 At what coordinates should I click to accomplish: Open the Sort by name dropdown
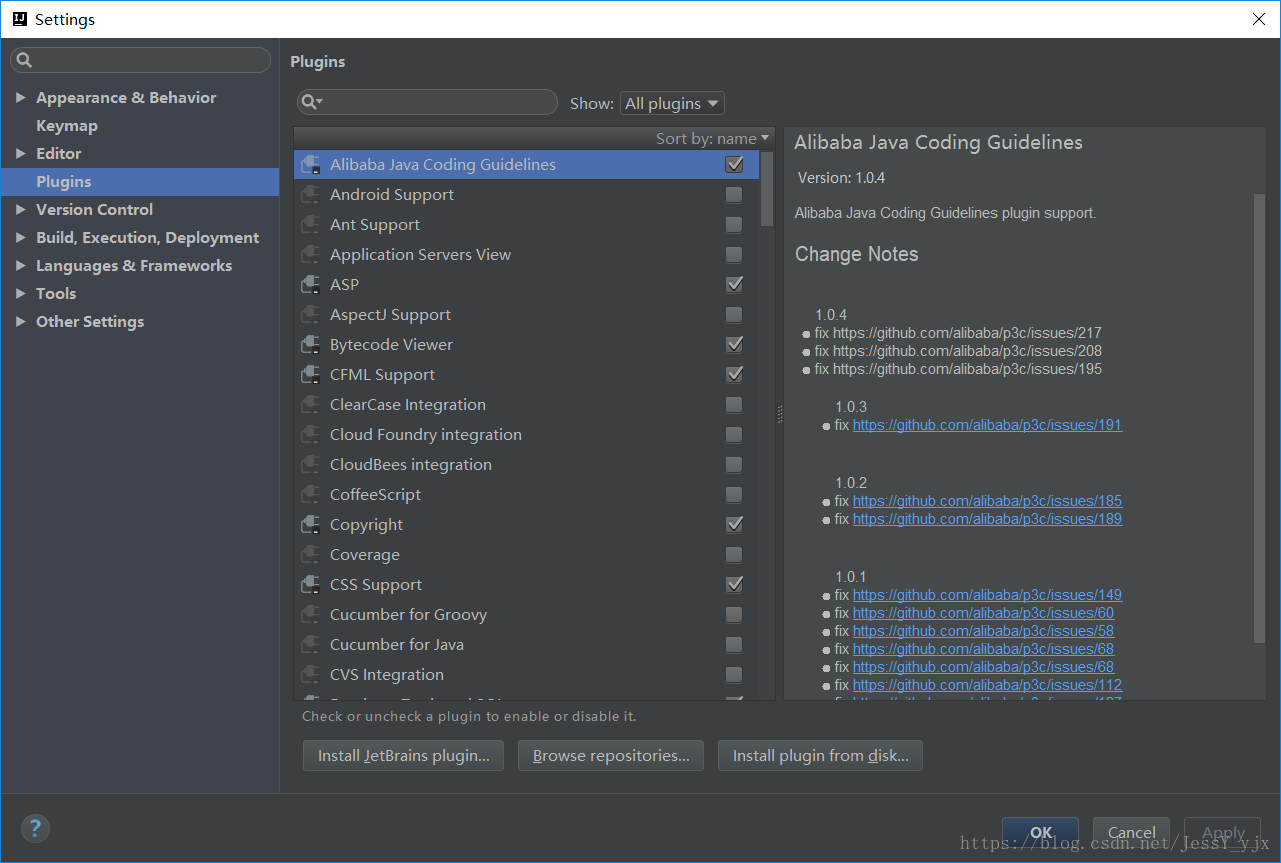coord(712,138)
